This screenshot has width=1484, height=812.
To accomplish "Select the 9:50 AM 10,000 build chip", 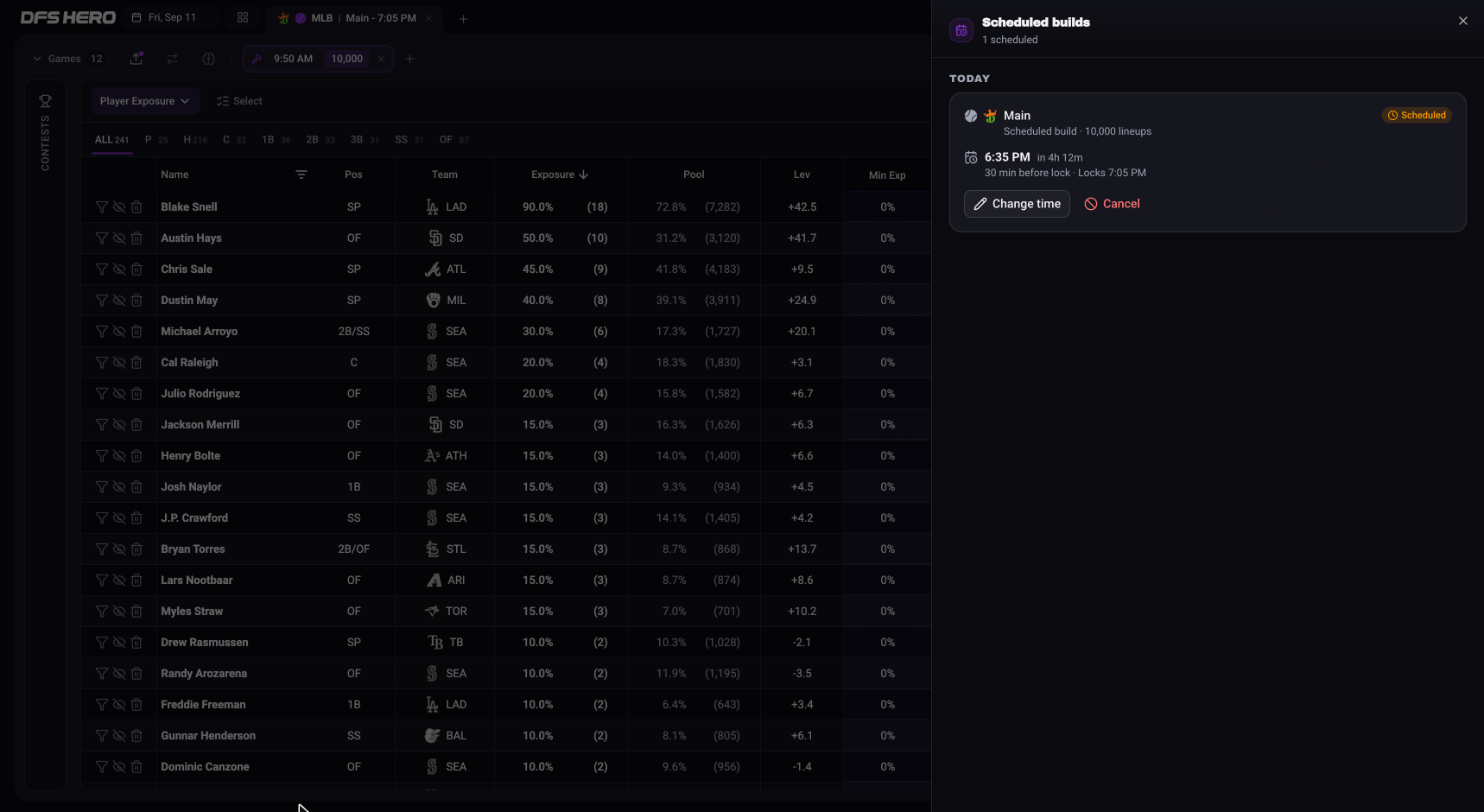I will pos(318,59).
